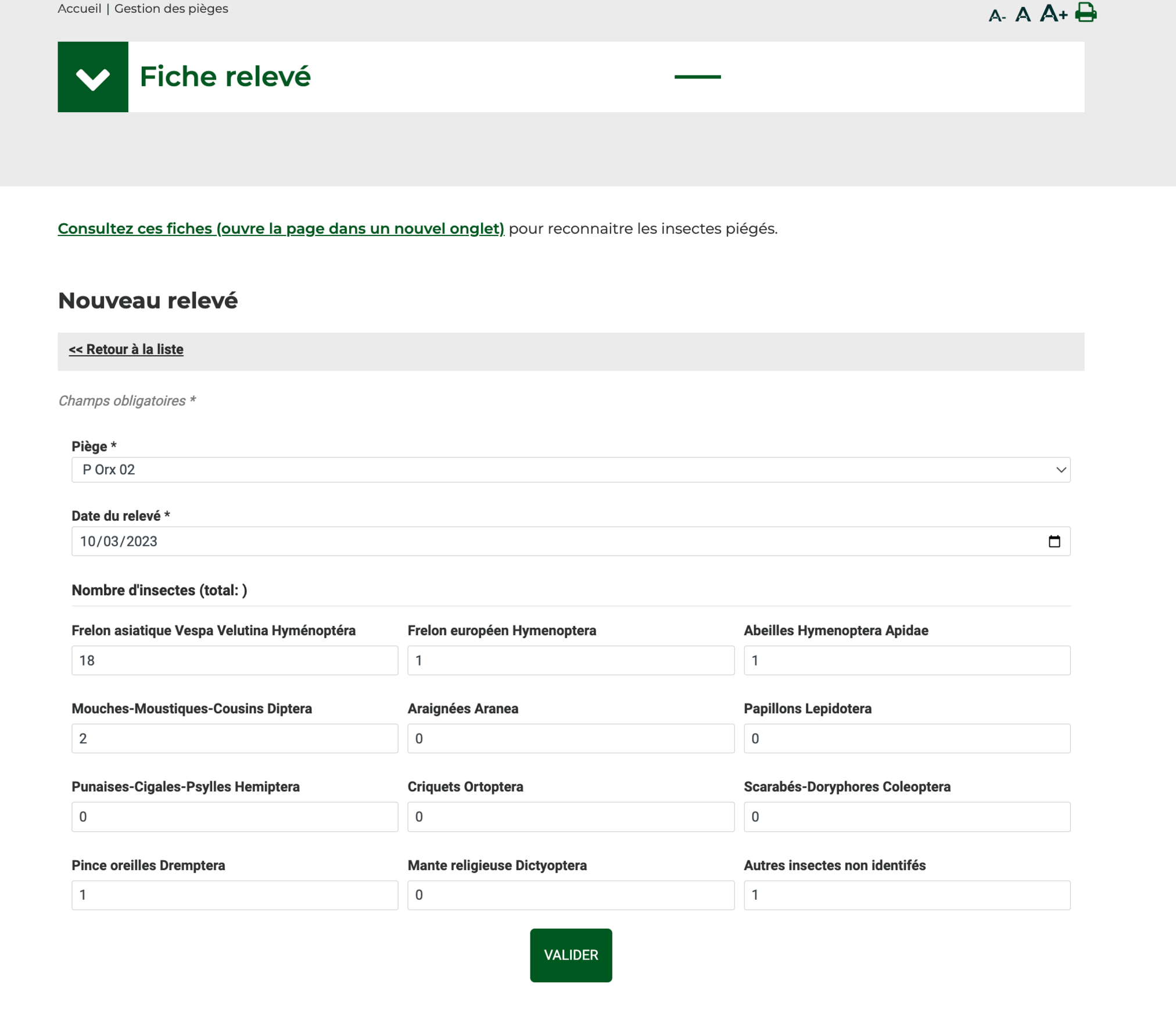Image resolution: width=1176 pixels, height=1009 pixels.
Task: Click the decrease font size A- icon
Action: (x=996, y=15)
